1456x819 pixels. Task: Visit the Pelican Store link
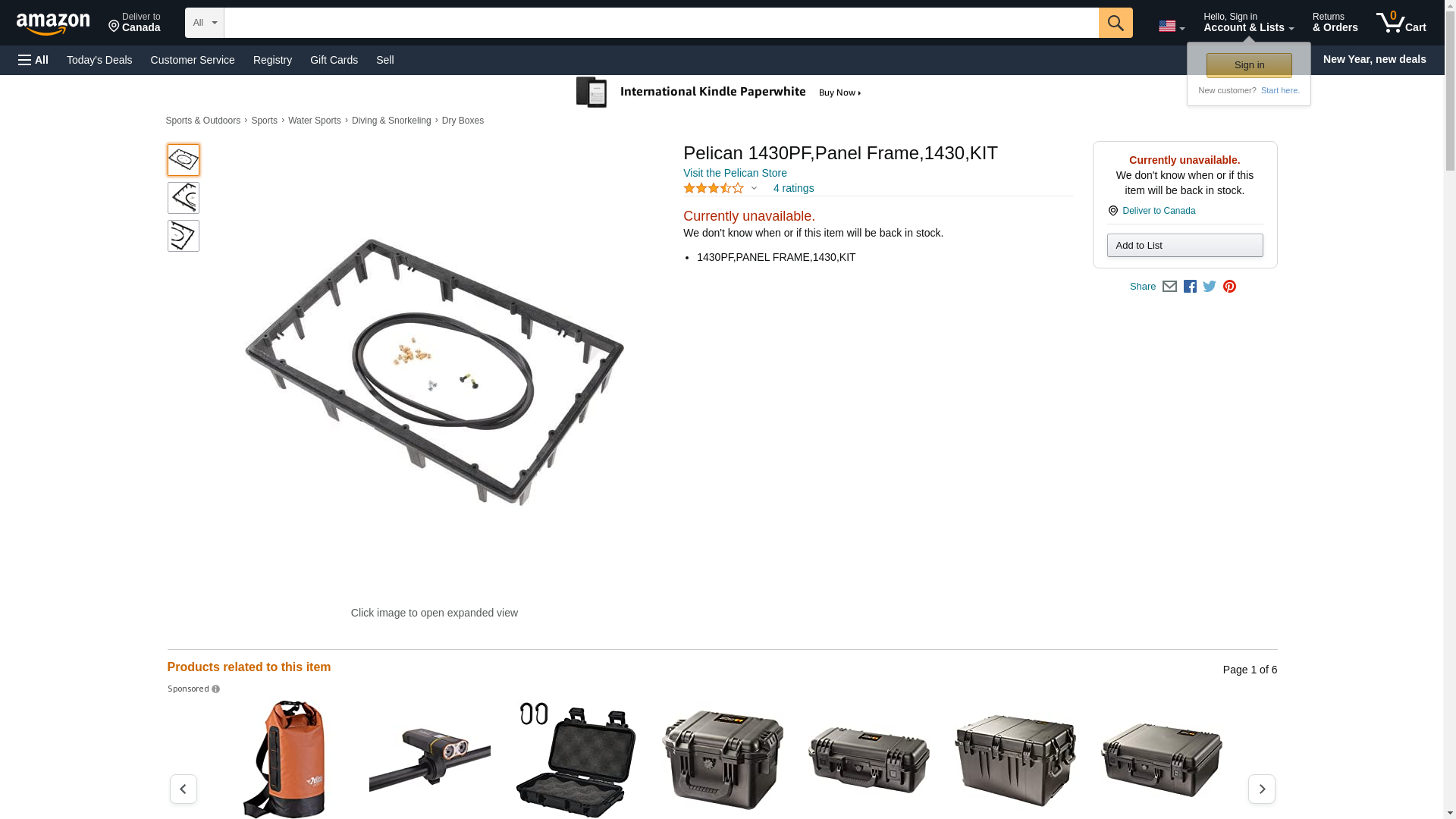click(735, 173)
